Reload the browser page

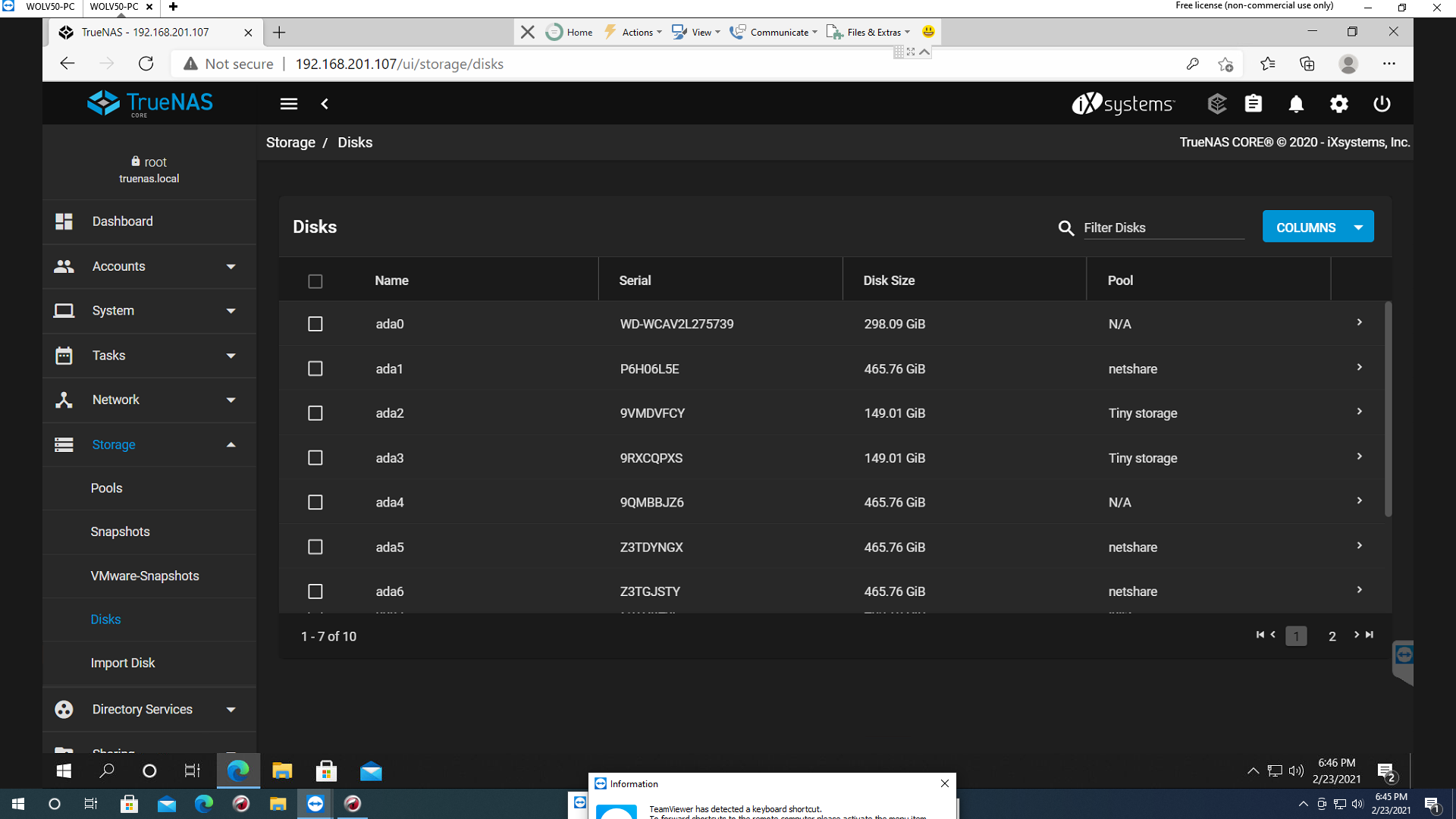point(146,64)
